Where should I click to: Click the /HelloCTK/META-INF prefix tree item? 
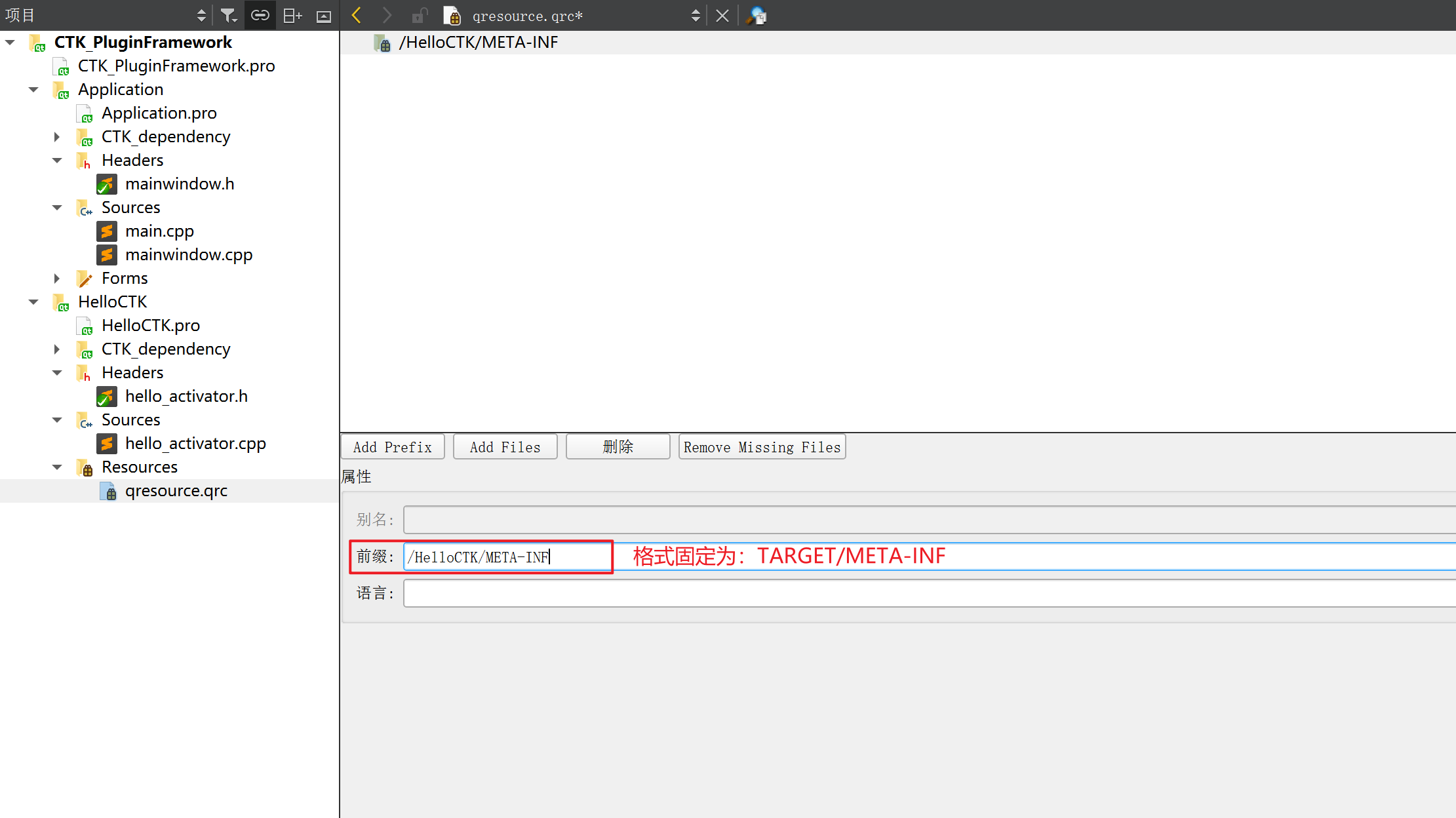point(479,42)
